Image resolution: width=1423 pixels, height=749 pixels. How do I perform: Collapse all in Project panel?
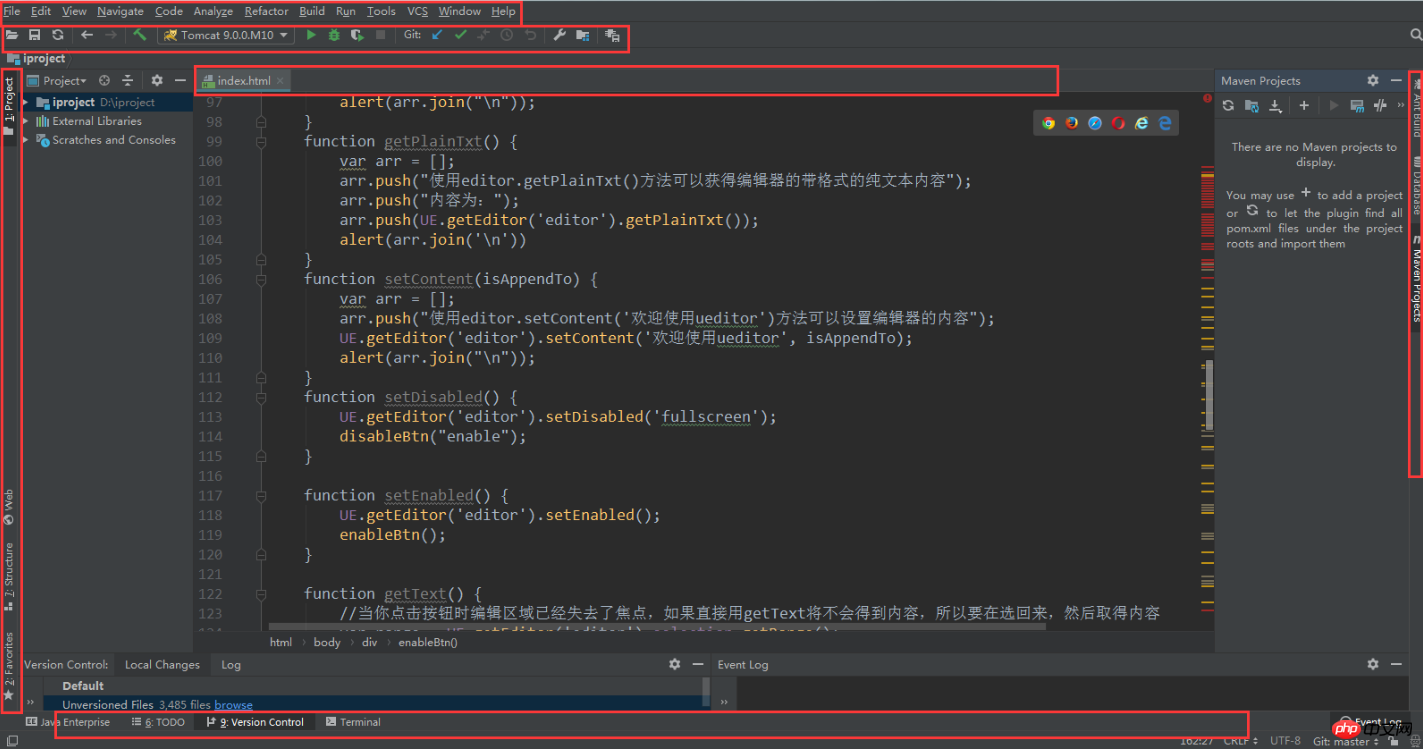point(127,80)
